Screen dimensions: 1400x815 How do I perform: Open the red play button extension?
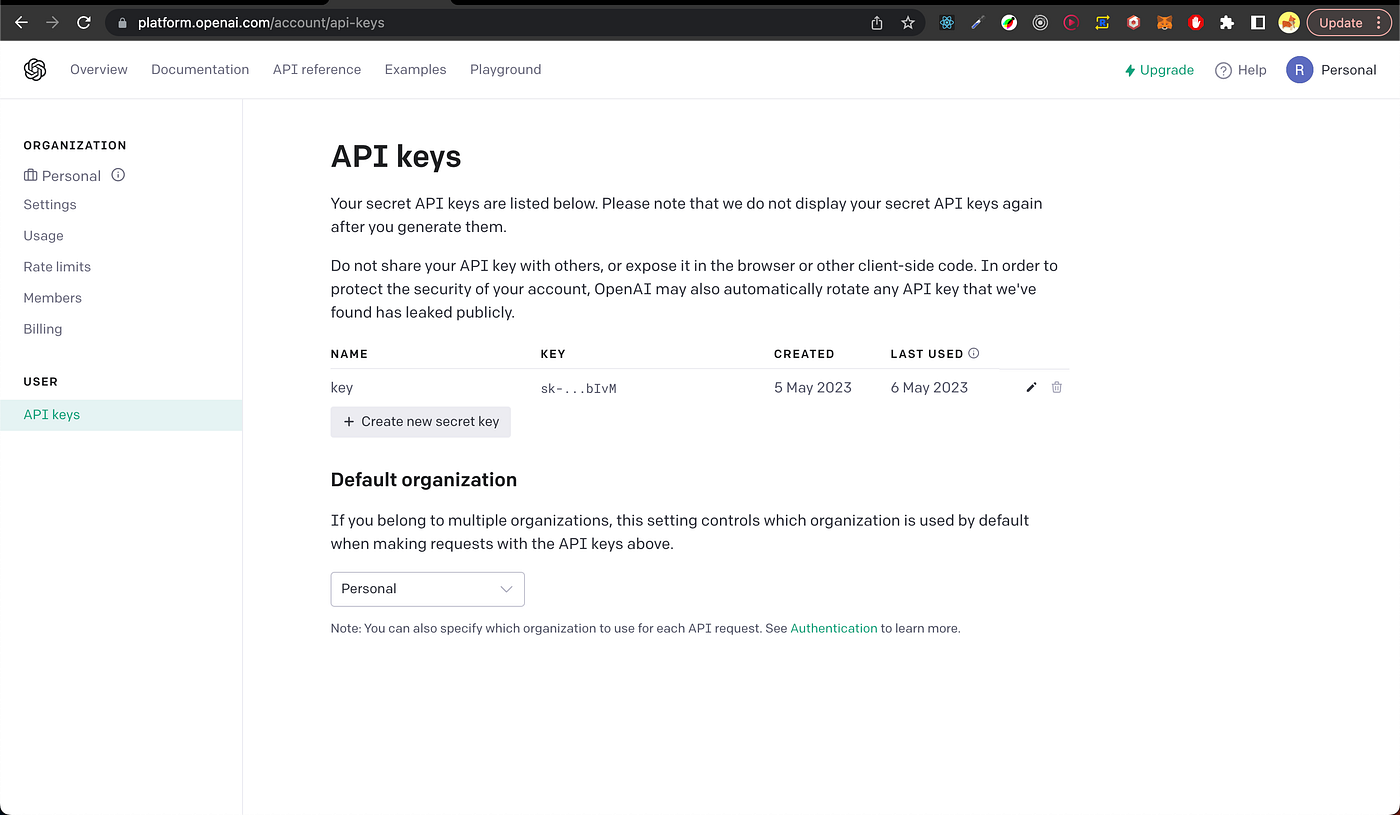tap(1071, 22)
